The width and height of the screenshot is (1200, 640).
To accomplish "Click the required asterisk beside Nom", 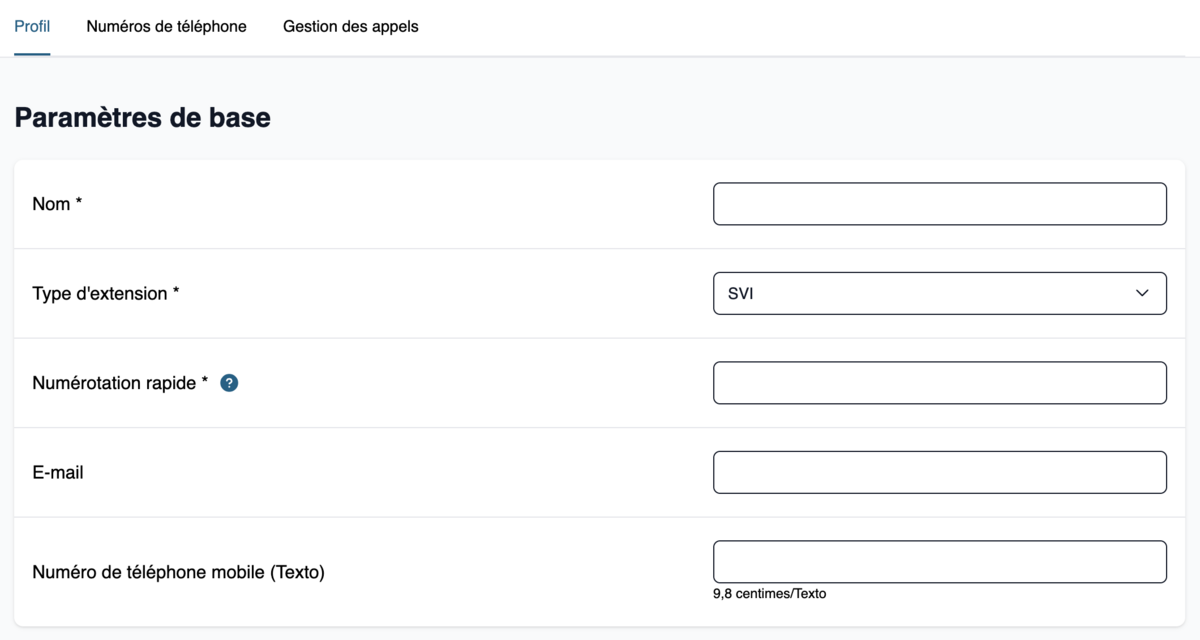I will (x=79, y=202).
